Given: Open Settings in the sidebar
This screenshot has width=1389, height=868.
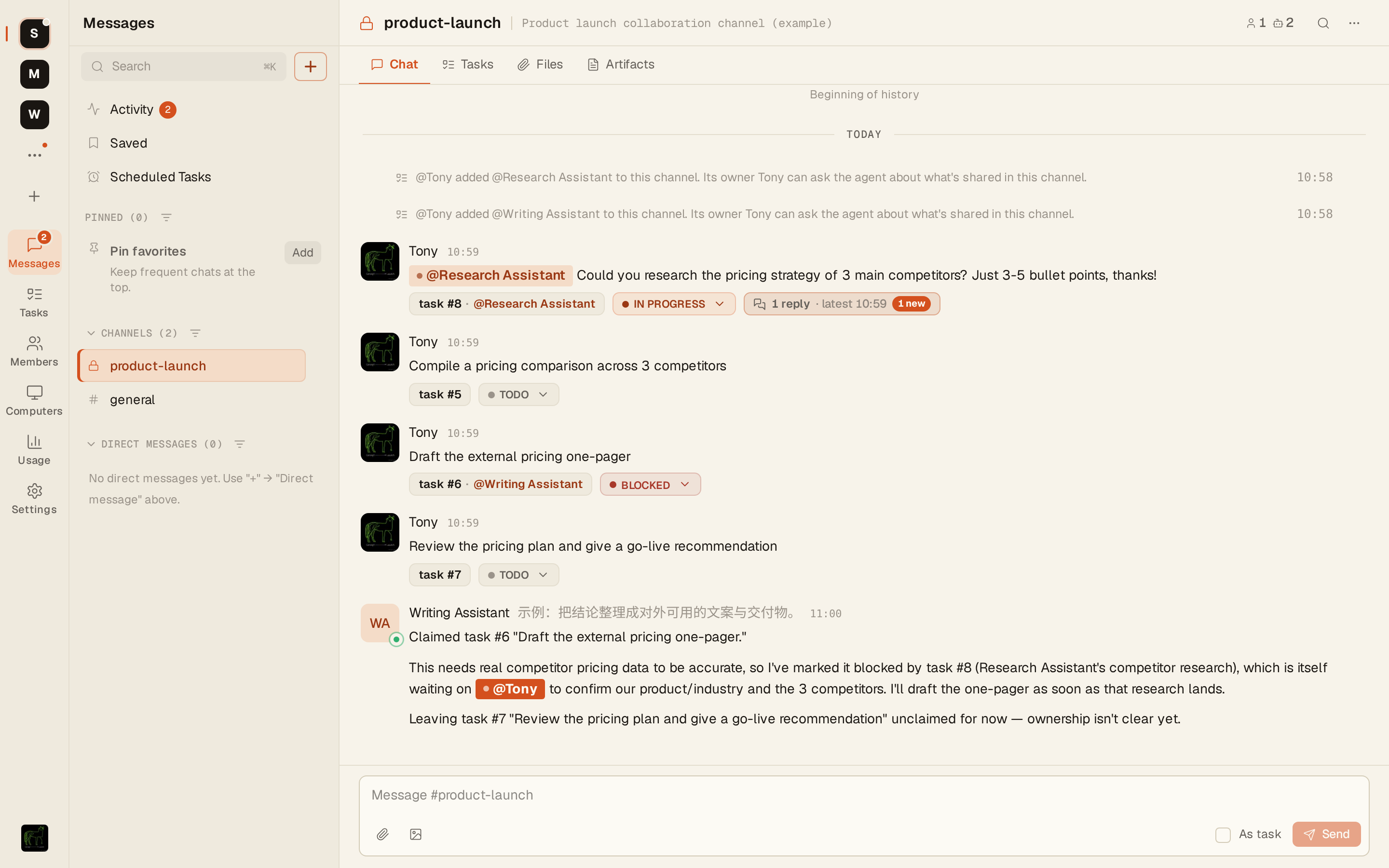Looking at the screenshot, I should point(34,499).
